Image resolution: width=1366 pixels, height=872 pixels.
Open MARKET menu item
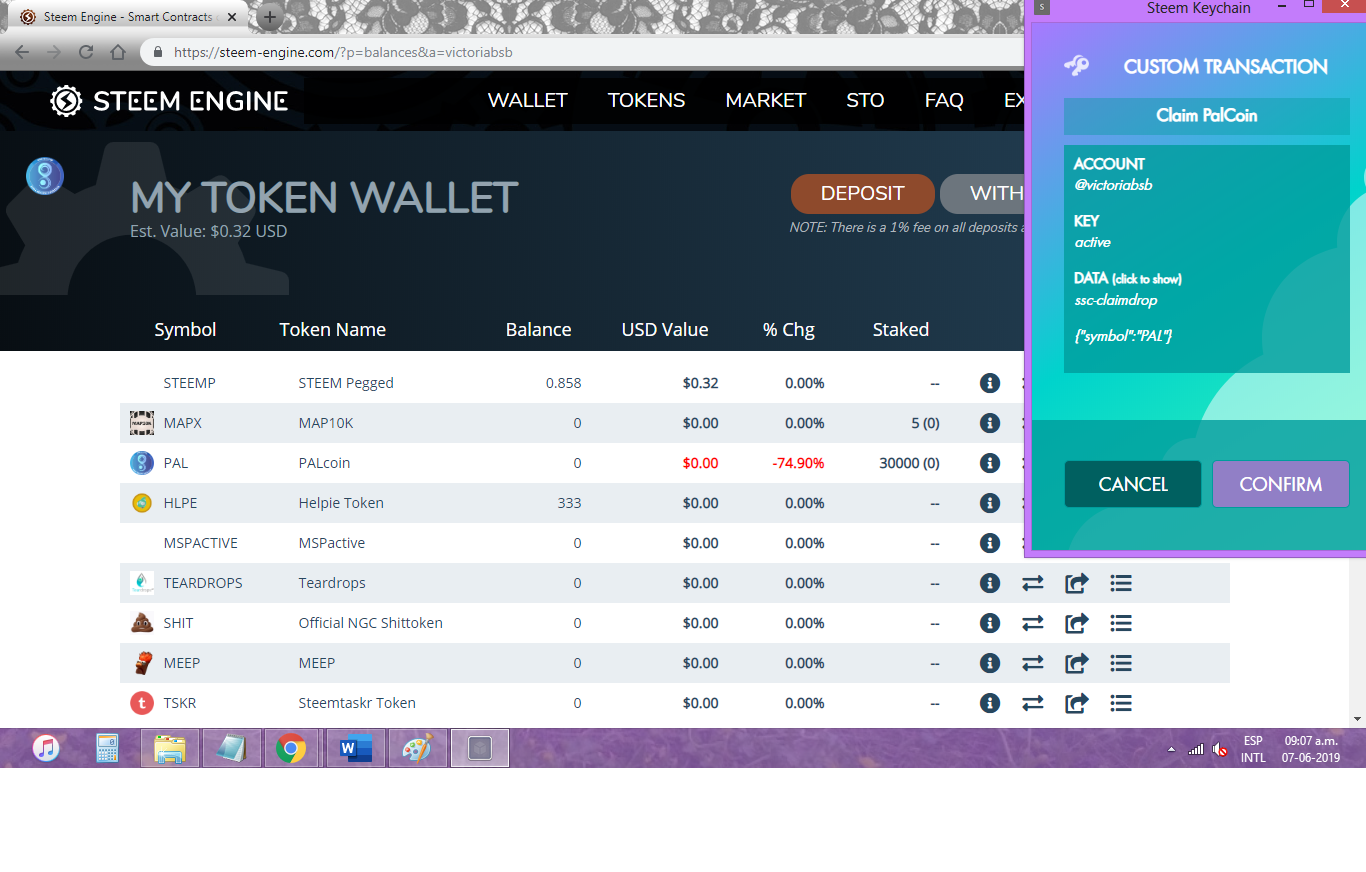coord(765,100)
